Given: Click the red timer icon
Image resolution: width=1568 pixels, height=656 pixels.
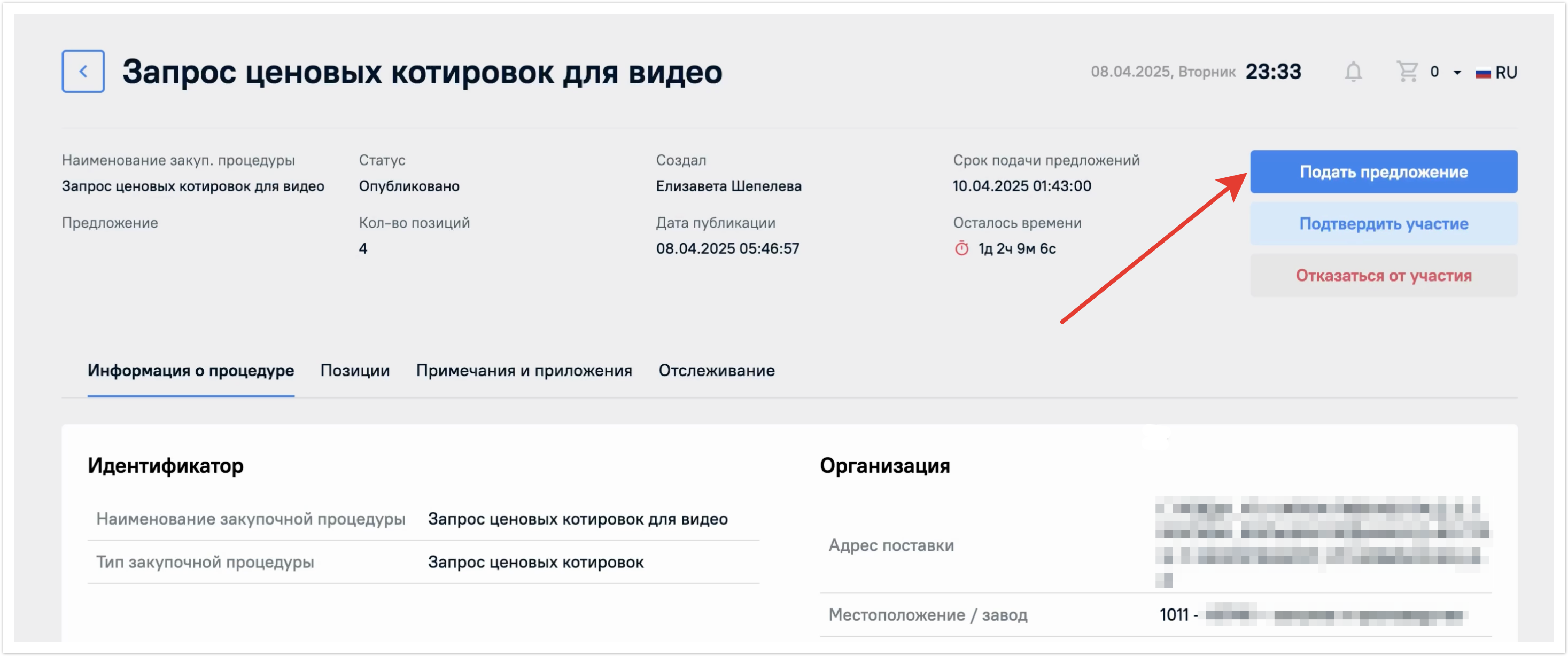Looking at the screenshot, I should click(961, 248).
